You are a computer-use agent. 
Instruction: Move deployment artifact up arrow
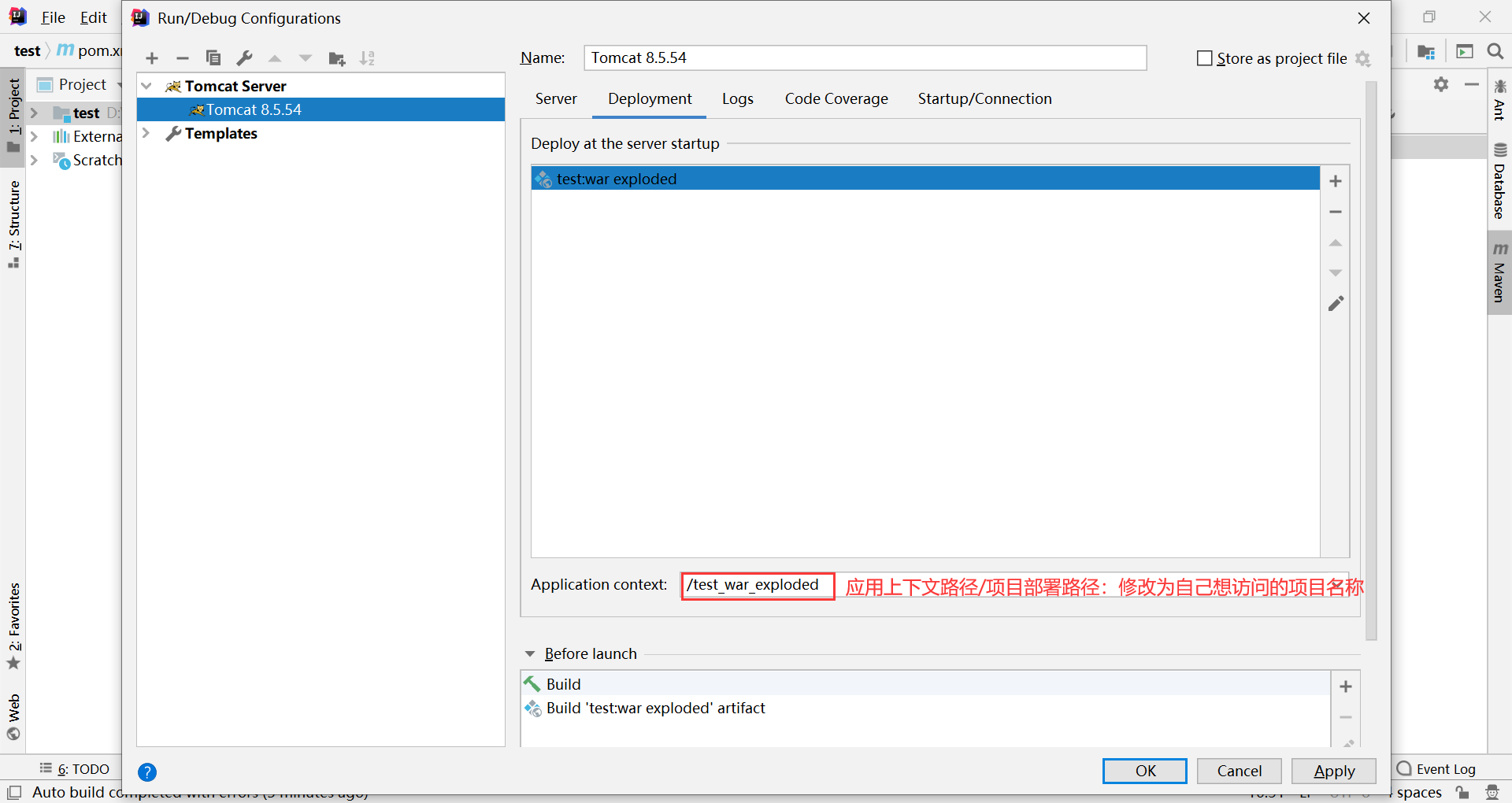[x=1336, y=243]
